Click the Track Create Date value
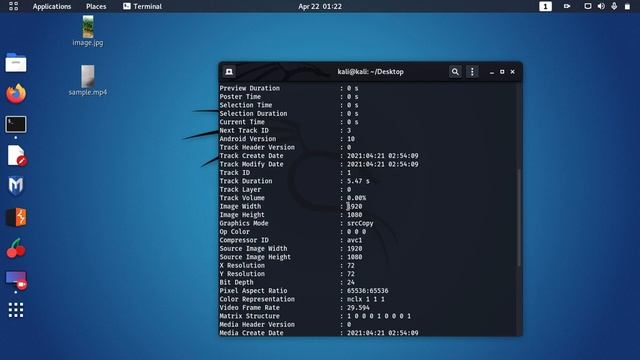Viewport: 640px width, 360px height. (x=382, y=156)
